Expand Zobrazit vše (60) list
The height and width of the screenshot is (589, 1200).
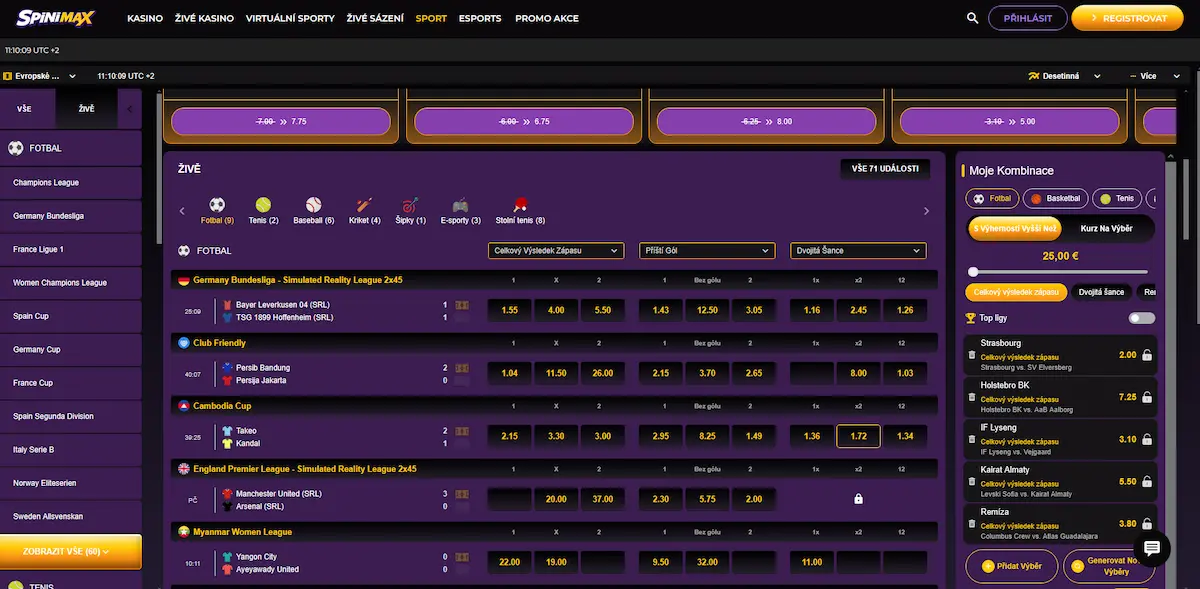point(70,550)
